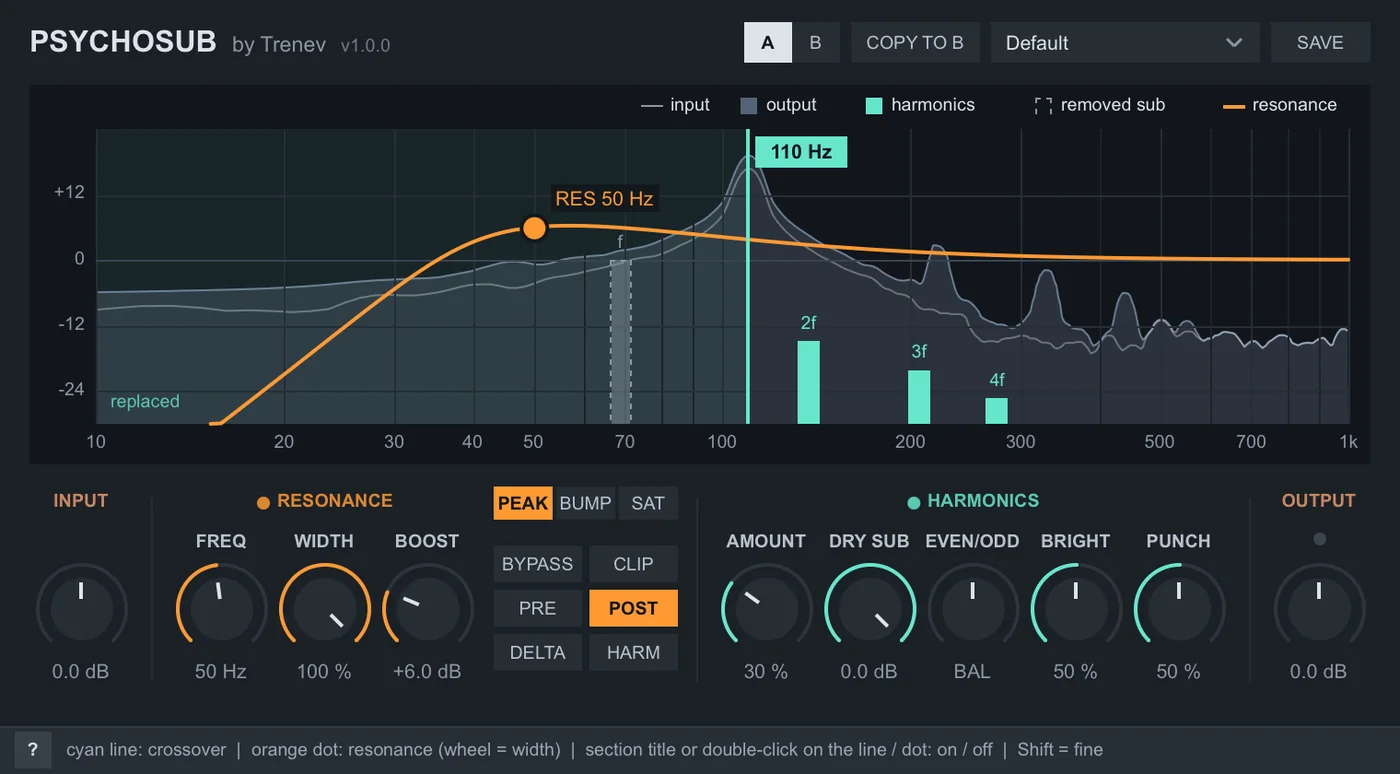The image size is (1400, 774).
Task: Click the EVEN/ODD knob
Action: coord(972,608)
